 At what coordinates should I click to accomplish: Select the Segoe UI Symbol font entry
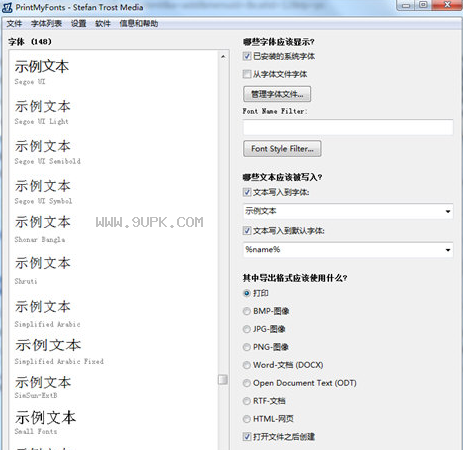tap(43, 192)
